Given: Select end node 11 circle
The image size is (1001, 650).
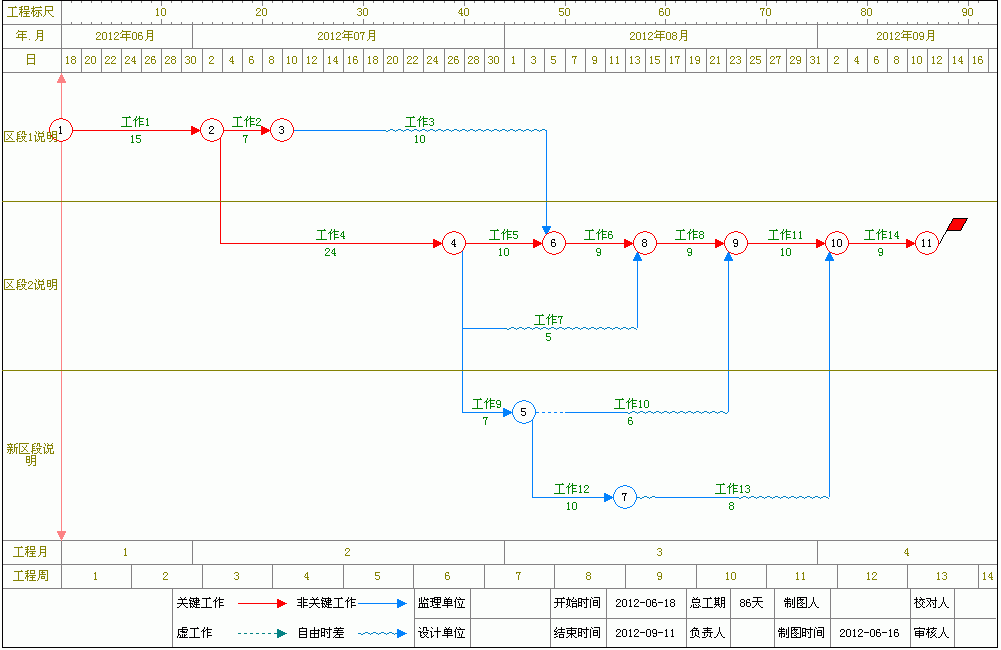Looking at the screenshot, I should [x=927, y=243].
